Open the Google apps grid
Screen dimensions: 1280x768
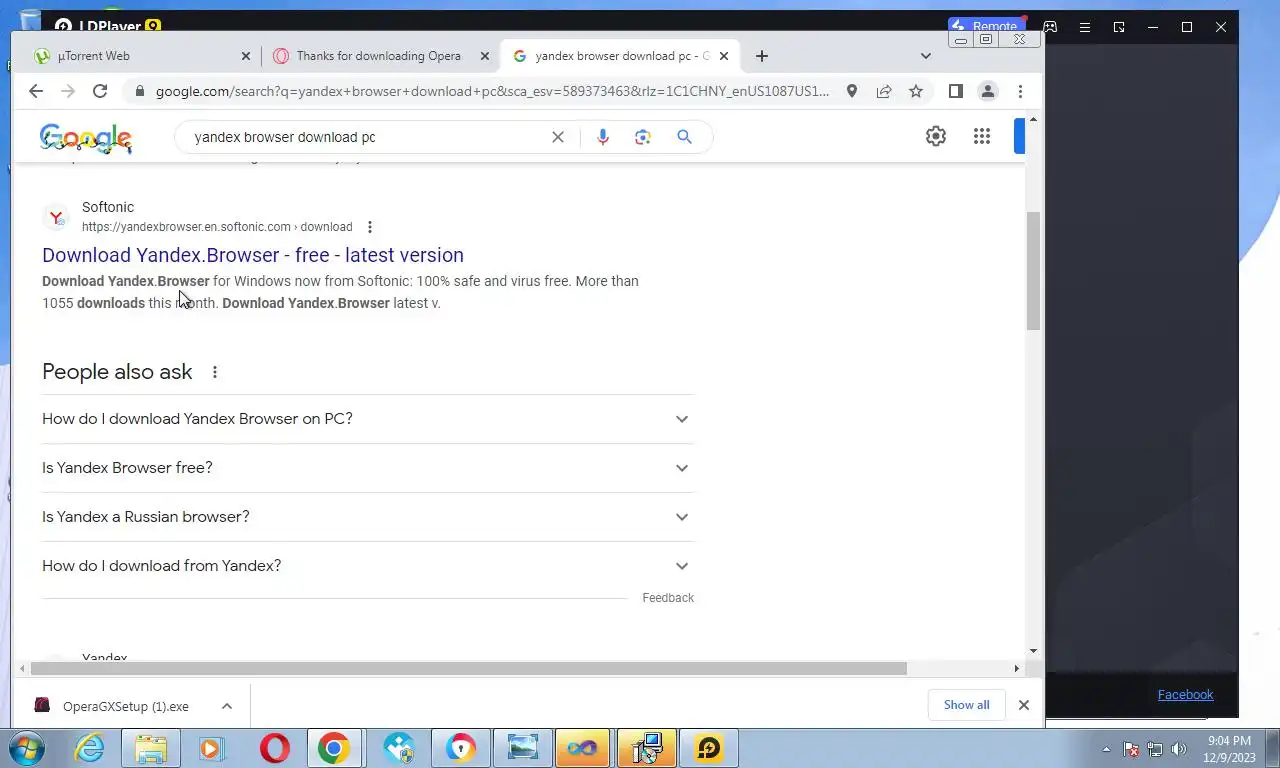coord(982,136)
